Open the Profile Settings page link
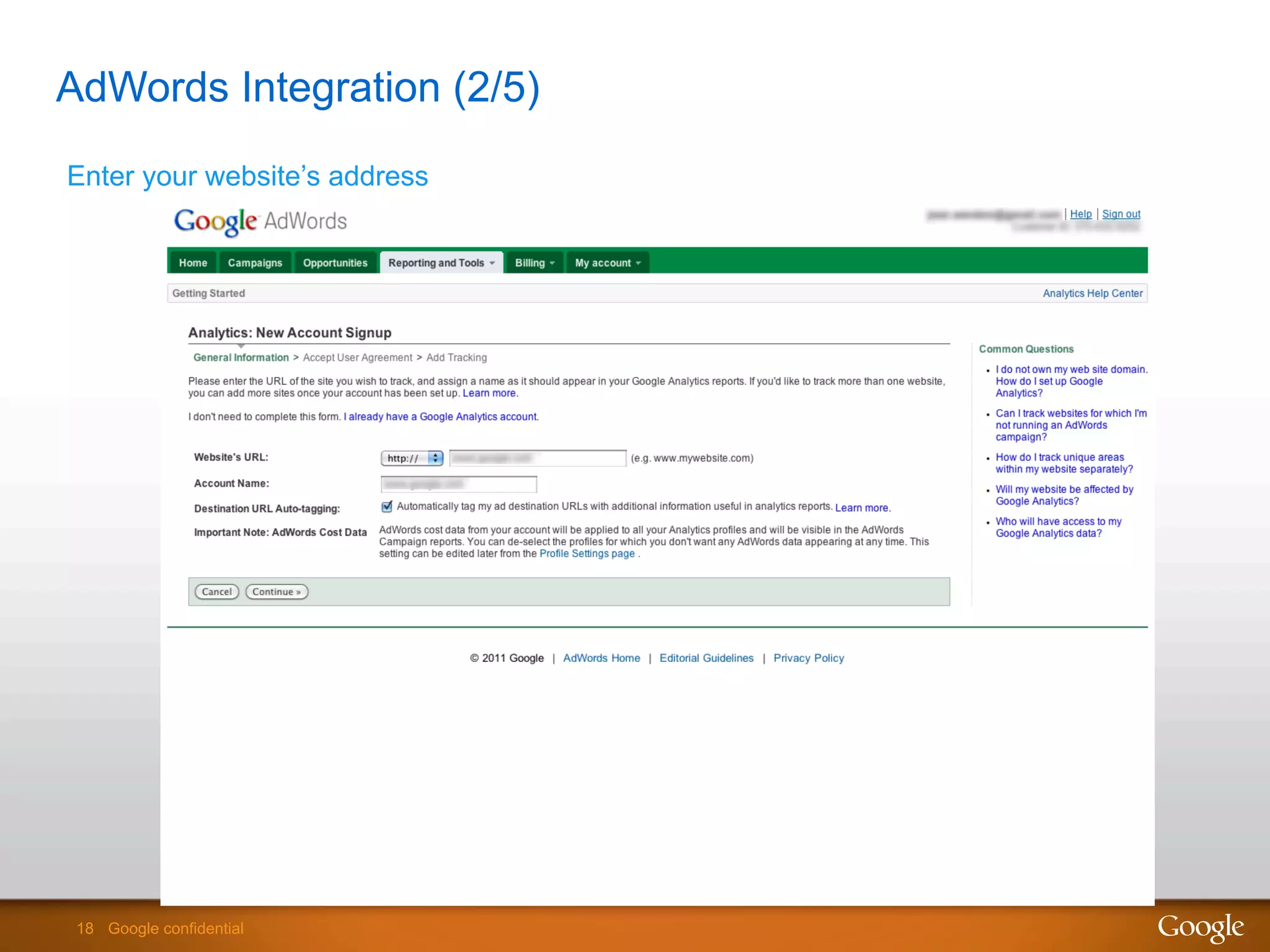This screenshot has width=1270, height=952. pyautogui.click(x=587, y=553)
